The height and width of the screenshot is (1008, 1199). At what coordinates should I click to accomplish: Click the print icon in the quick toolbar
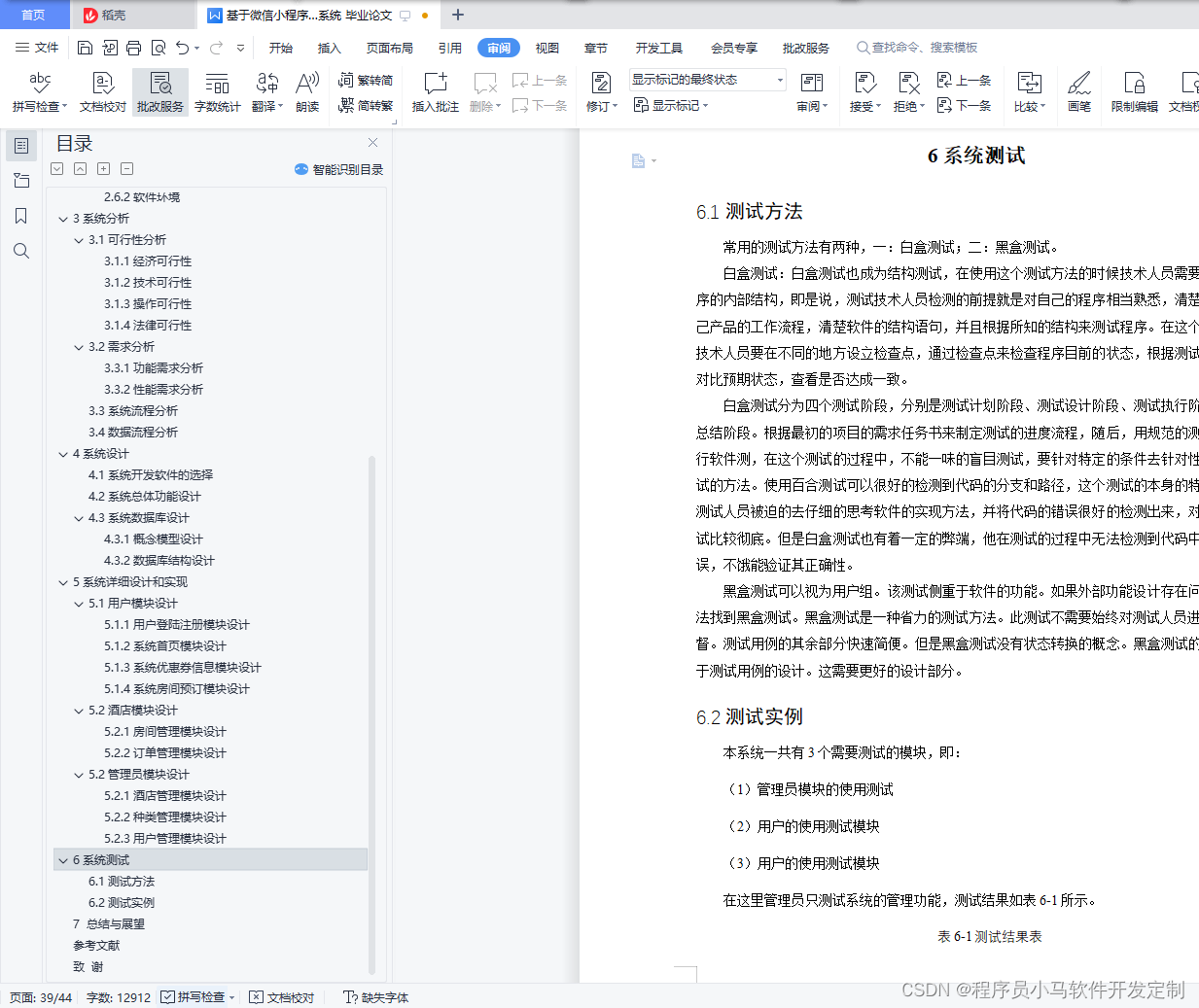133,48
